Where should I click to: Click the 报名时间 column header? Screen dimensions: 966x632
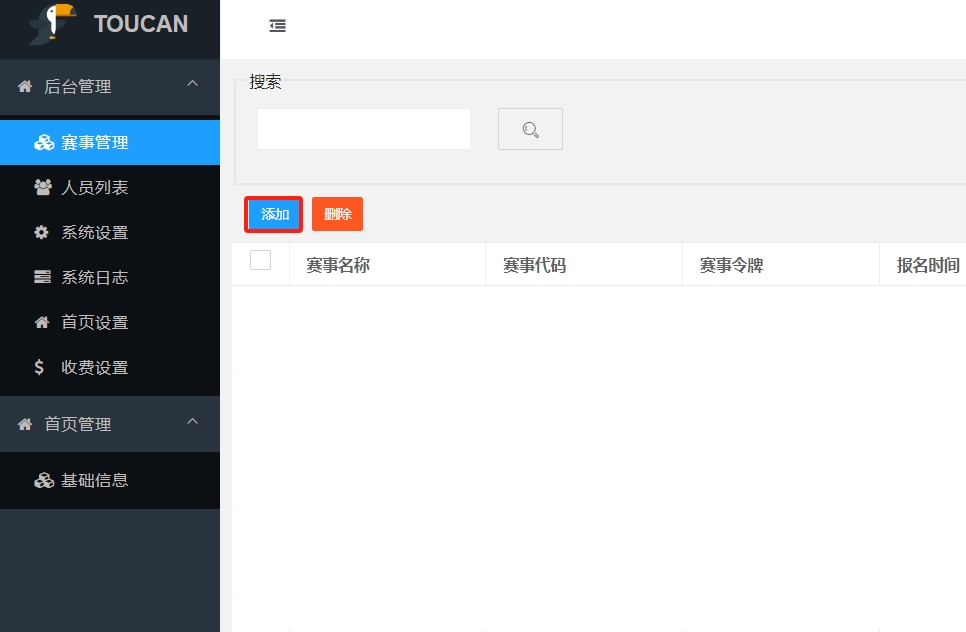927,265
